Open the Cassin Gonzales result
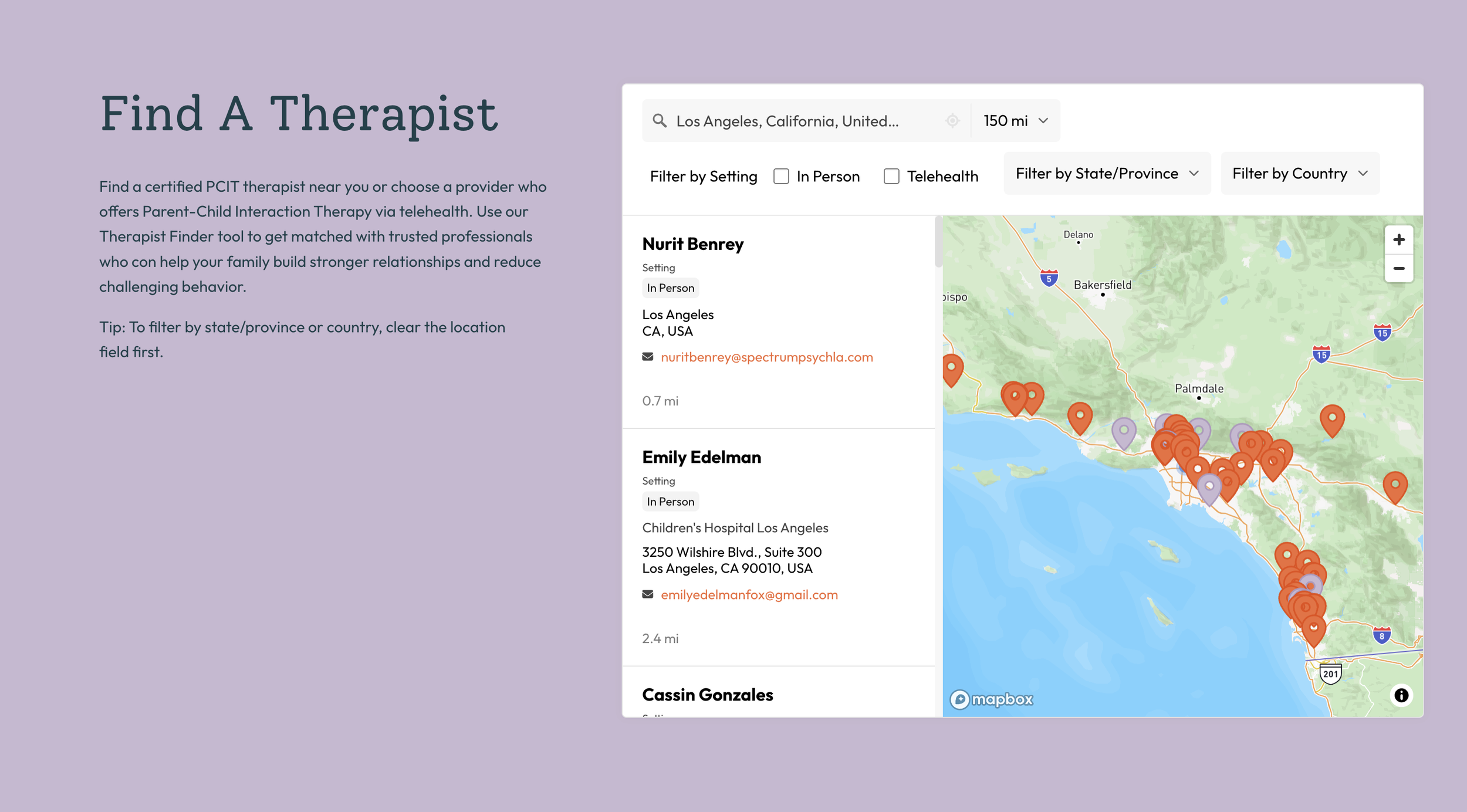This screenshot has height=812, width=1467. coord(707,695)
